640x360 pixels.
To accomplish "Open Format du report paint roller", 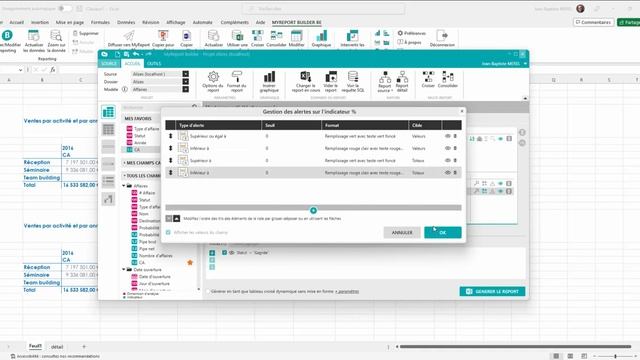I will tap(237, 77).
